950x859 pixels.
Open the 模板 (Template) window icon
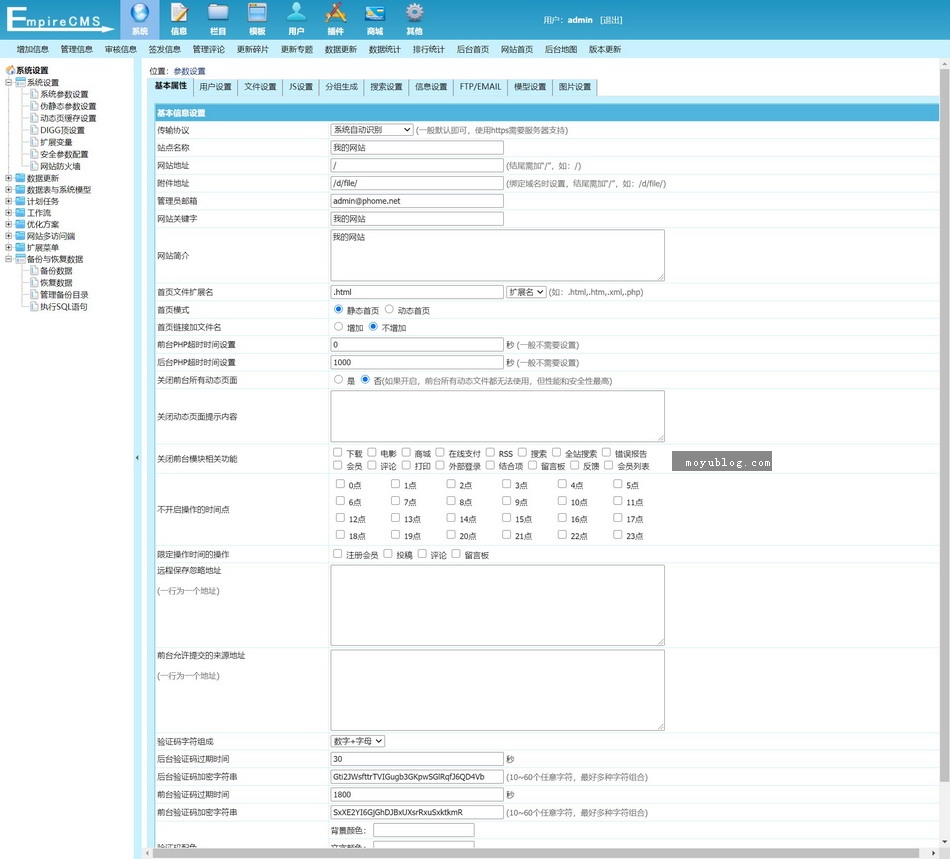257,13
